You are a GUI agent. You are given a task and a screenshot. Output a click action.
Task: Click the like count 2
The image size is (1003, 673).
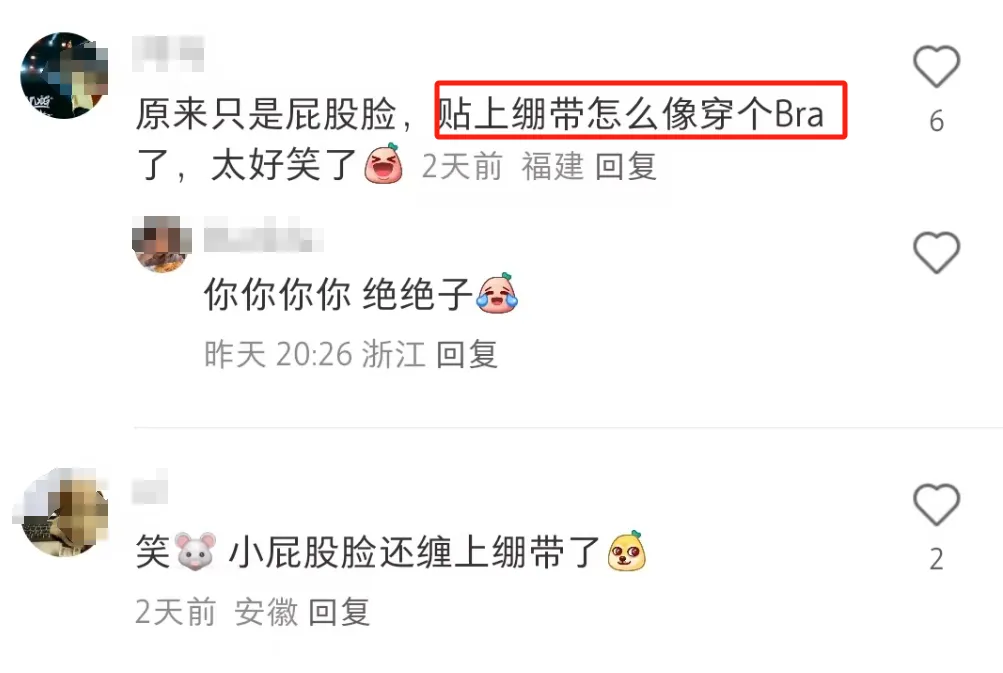(x=936, y=560)
